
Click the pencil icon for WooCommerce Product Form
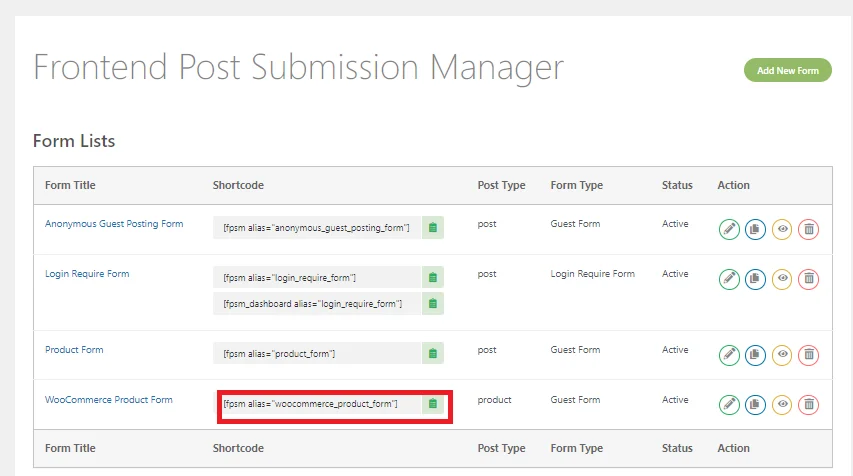pos(730,405)
